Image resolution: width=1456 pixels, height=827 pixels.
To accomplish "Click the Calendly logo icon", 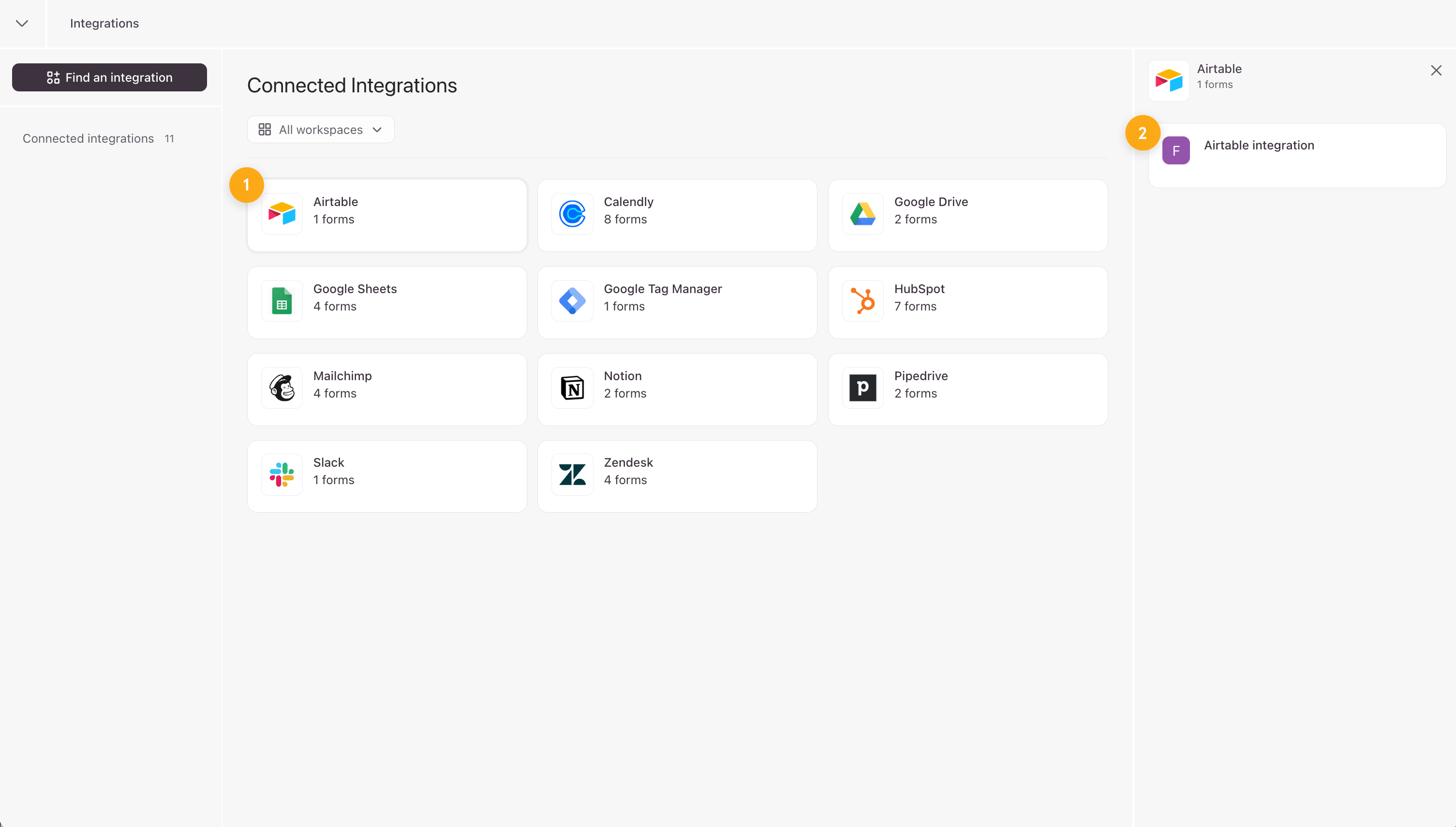I will (572, 214).
